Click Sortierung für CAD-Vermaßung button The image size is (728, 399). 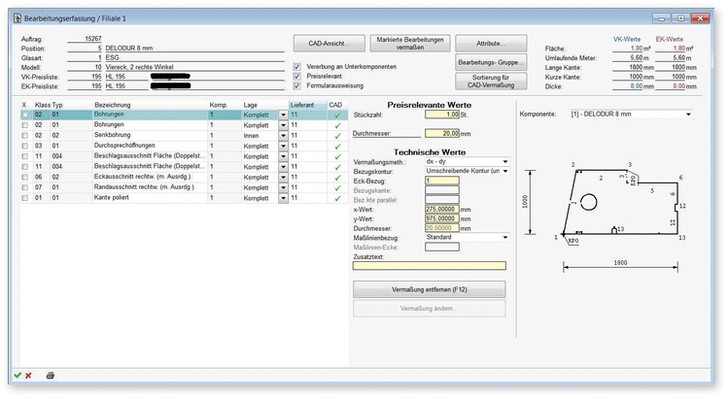pyautogui.click(x=491, y=81)
